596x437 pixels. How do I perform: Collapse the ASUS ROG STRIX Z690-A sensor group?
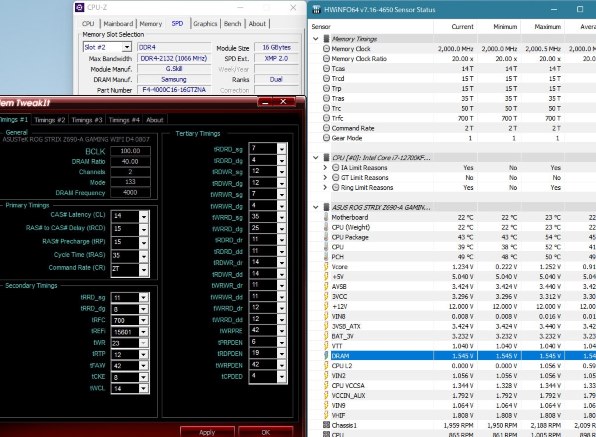pos(315,207)
